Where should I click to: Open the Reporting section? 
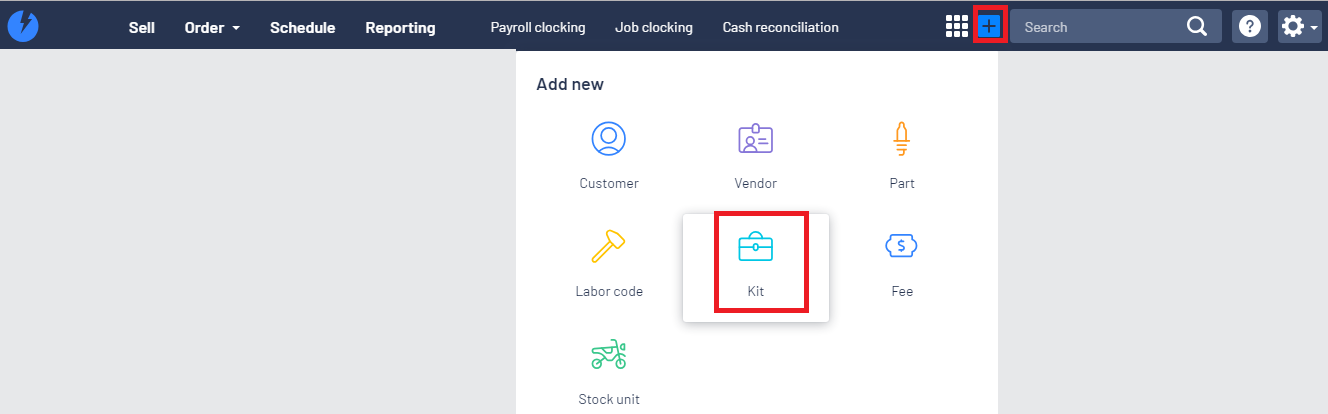(400, 28)
